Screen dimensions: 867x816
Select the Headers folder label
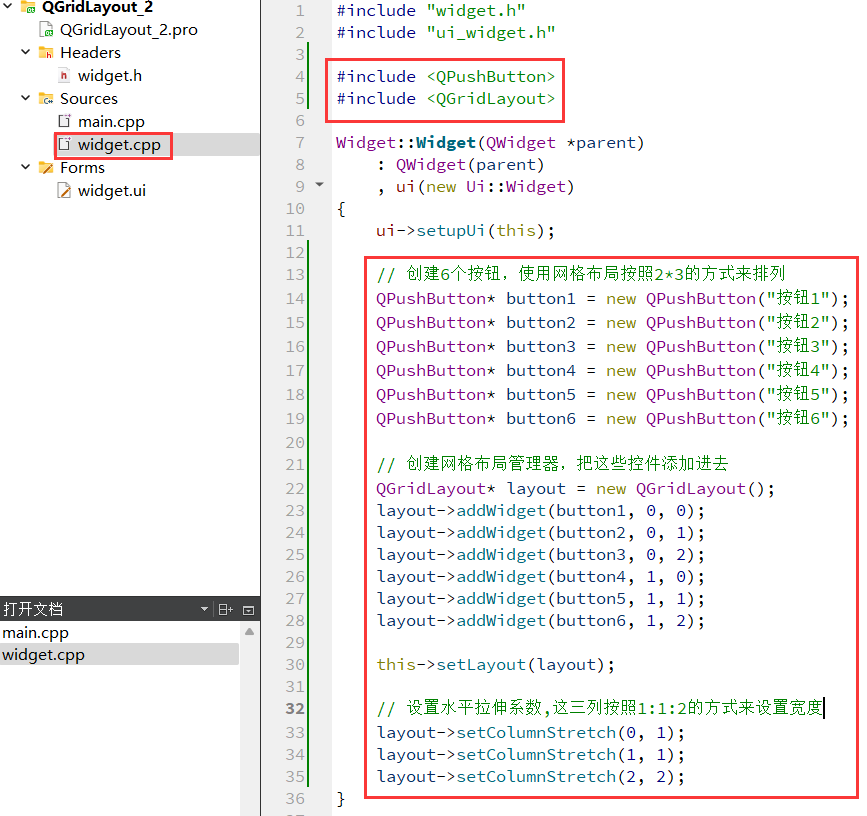[90, 53]
